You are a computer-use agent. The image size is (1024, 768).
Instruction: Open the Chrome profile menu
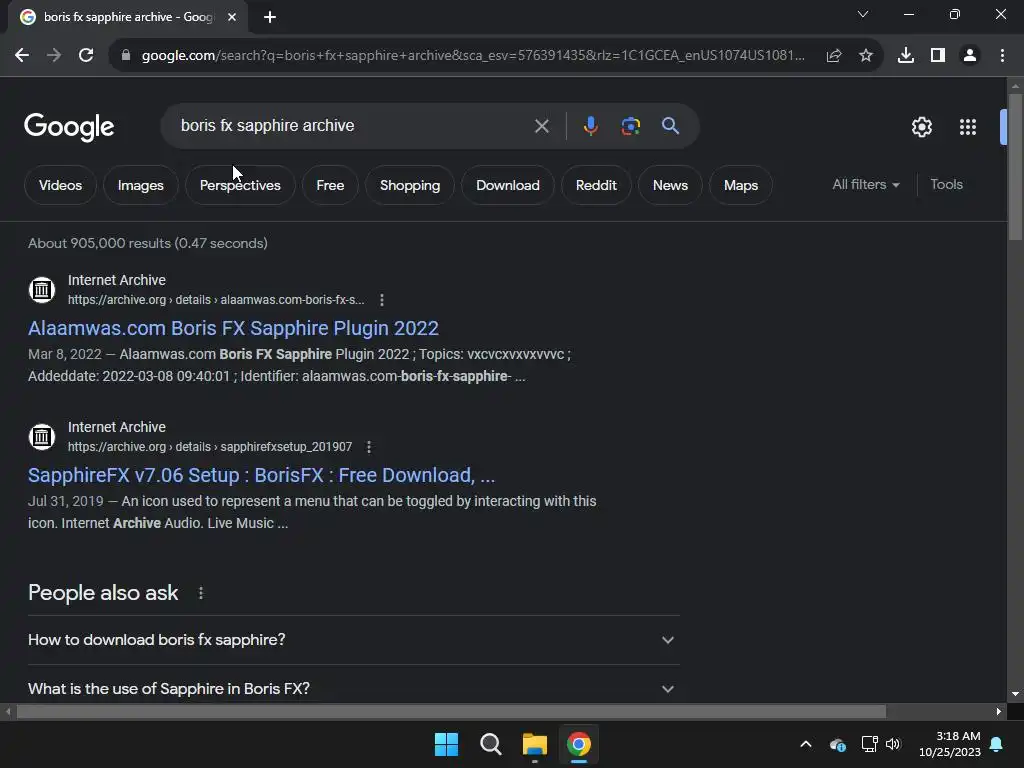coord(970,56)
